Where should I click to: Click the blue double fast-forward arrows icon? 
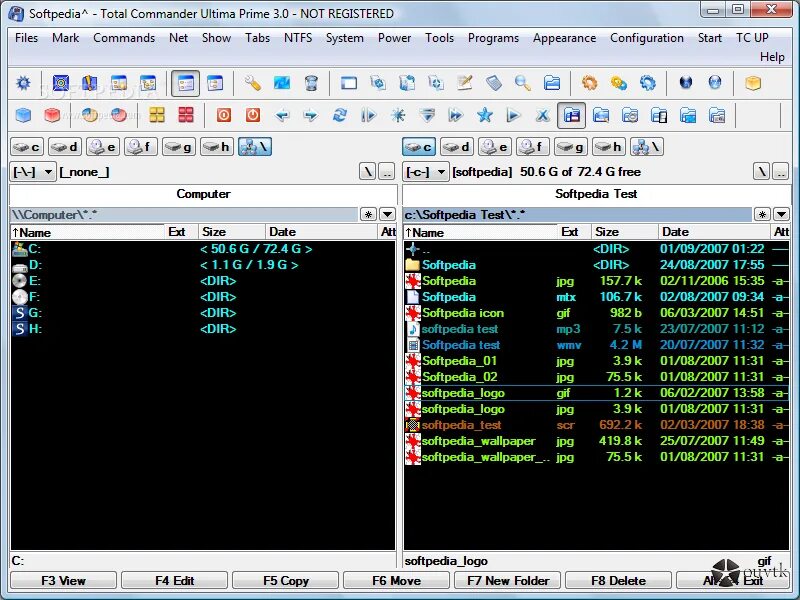(455, 115)
